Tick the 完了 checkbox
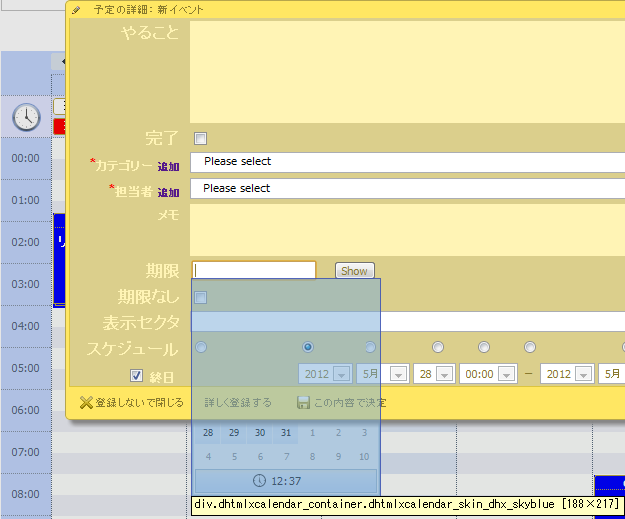 (200, 138)
